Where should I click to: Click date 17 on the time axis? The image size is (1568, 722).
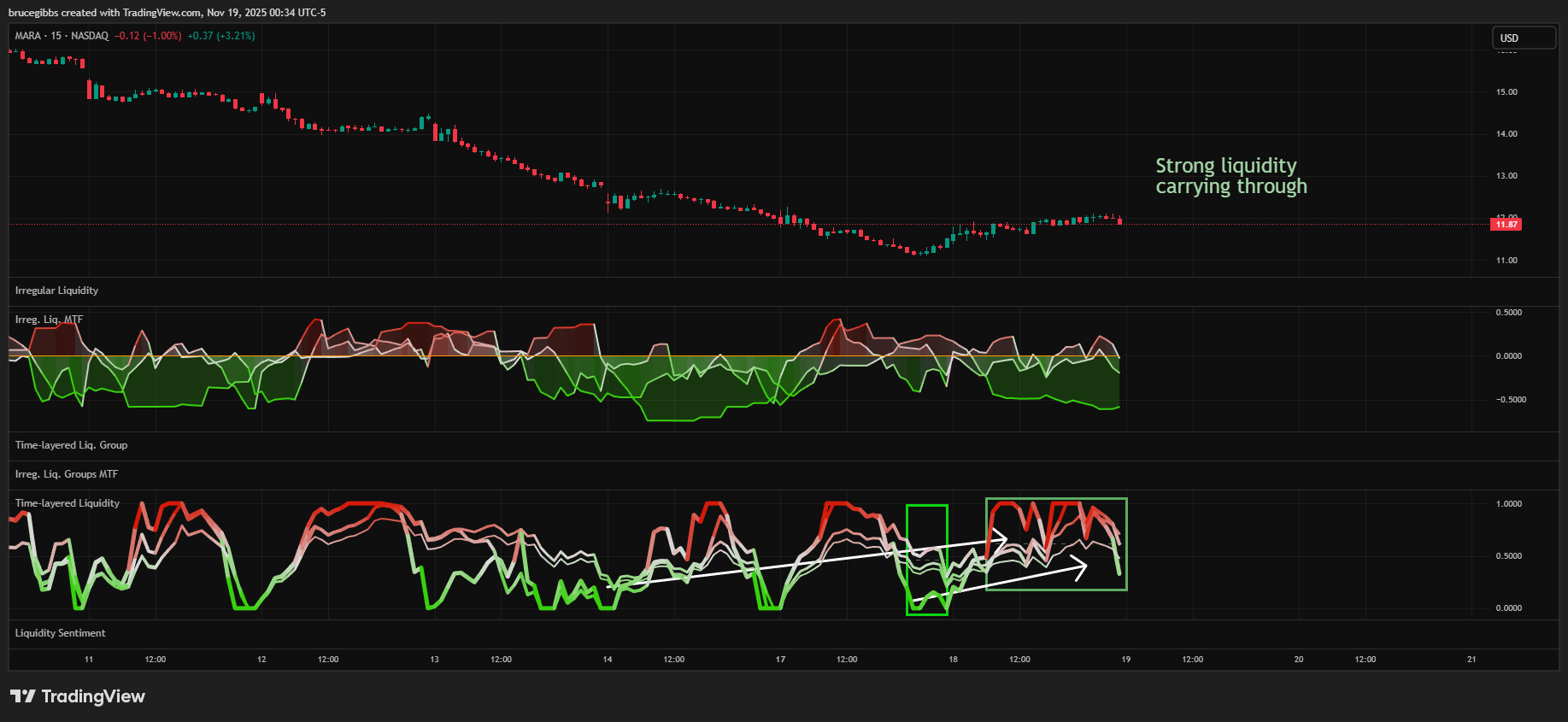pyautogui.click(x=780, y=660)
